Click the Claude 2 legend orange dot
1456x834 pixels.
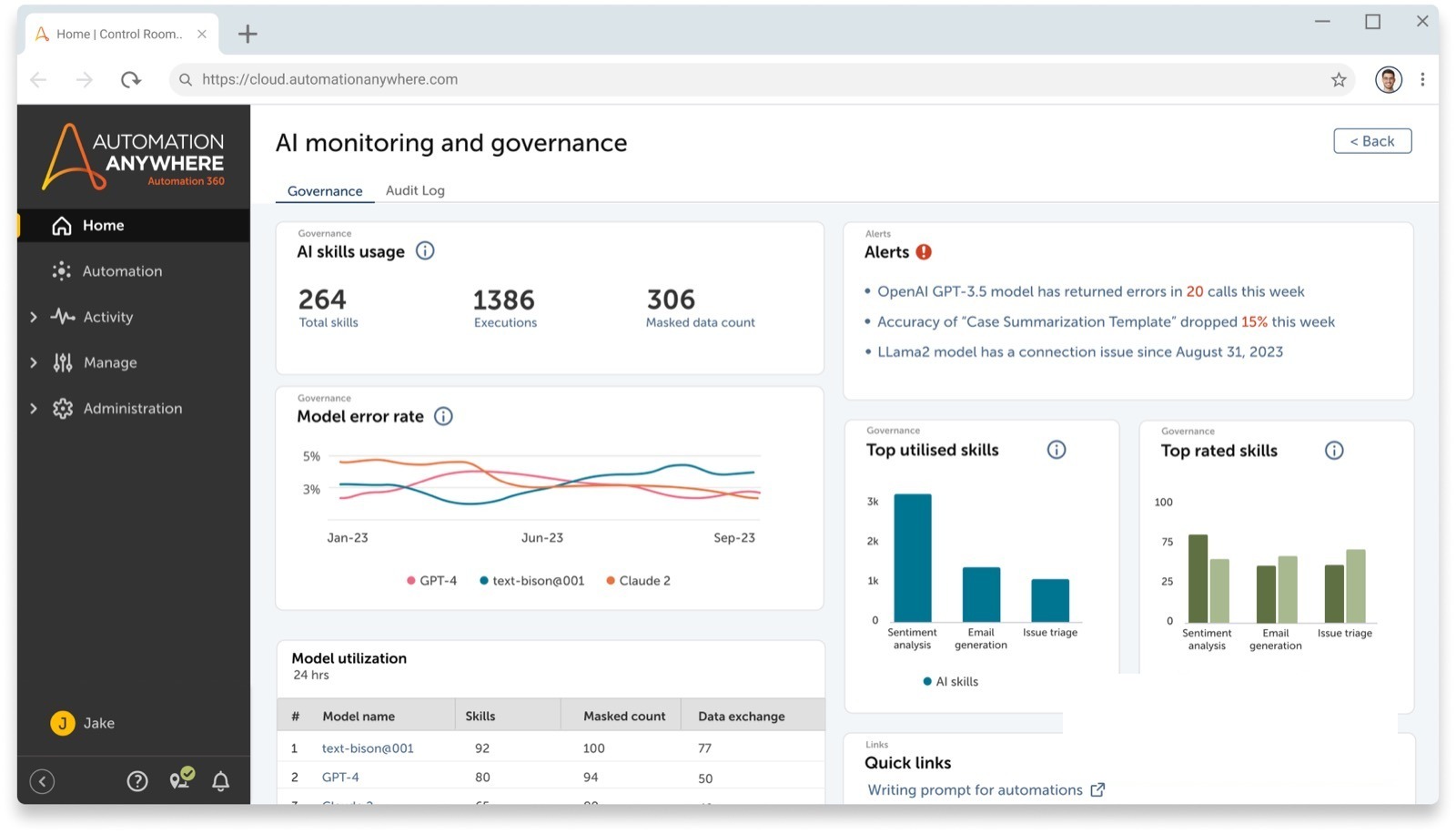tap(611, 581)
